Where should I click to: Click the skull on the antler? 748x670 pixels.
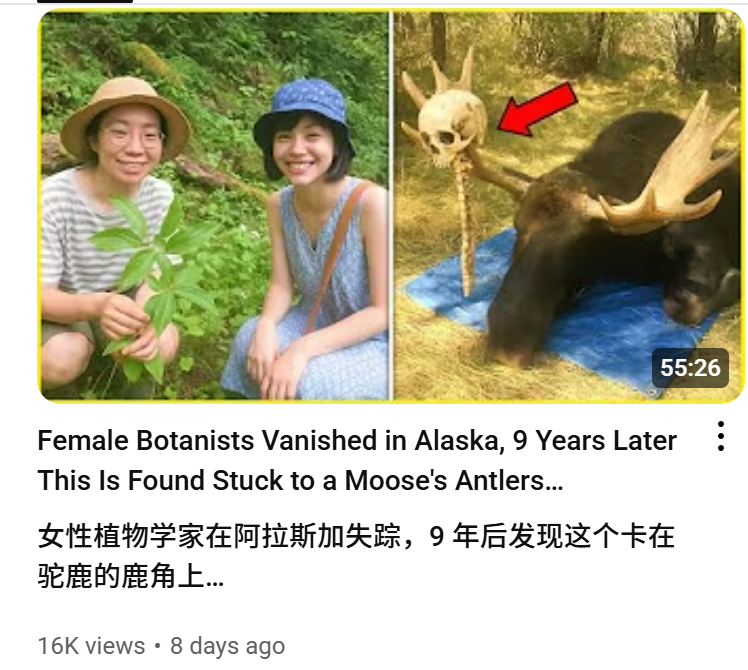click(452, 127)
